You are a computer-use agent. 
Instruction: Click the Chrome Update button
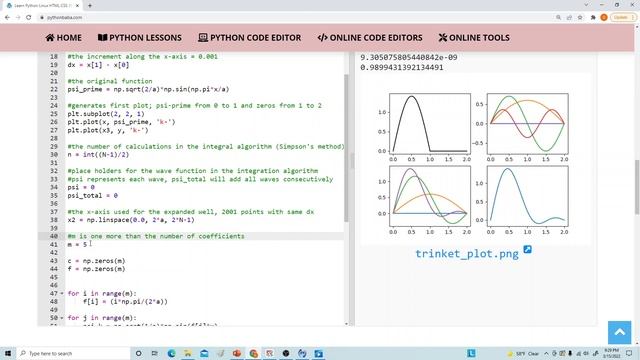pos(623,18)
